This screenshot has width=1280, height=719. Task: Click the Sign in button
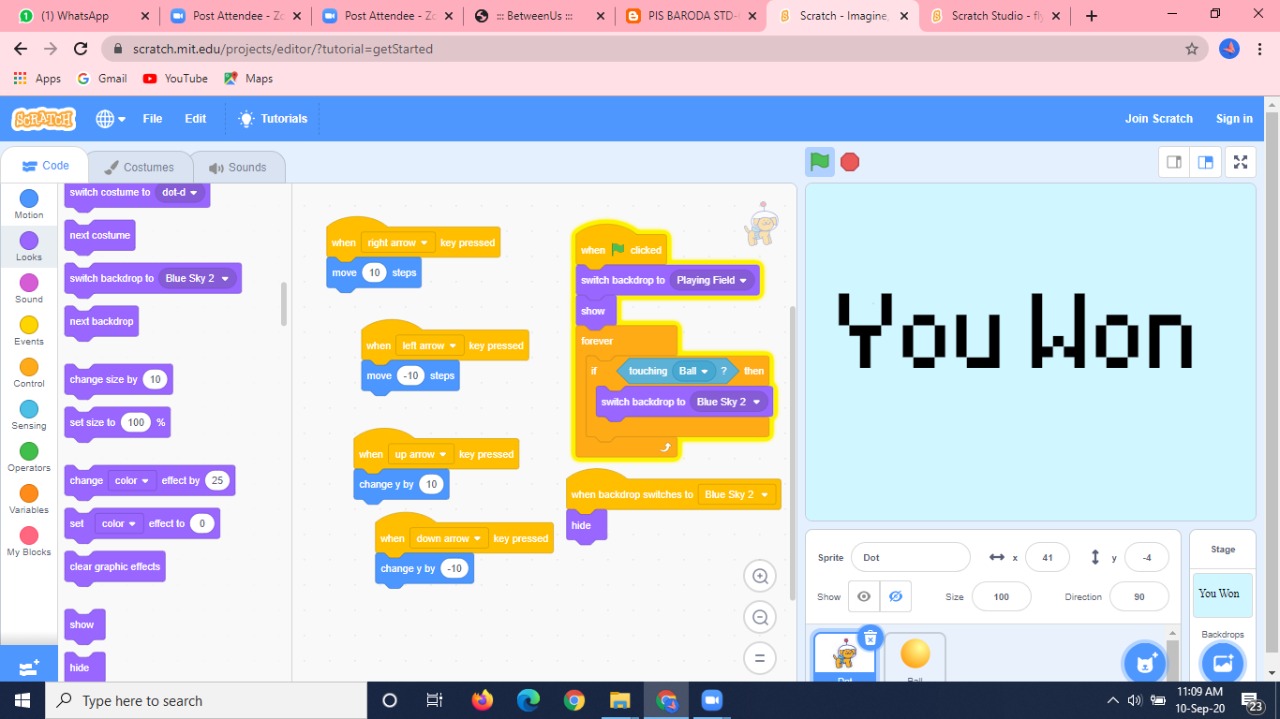1234,118
